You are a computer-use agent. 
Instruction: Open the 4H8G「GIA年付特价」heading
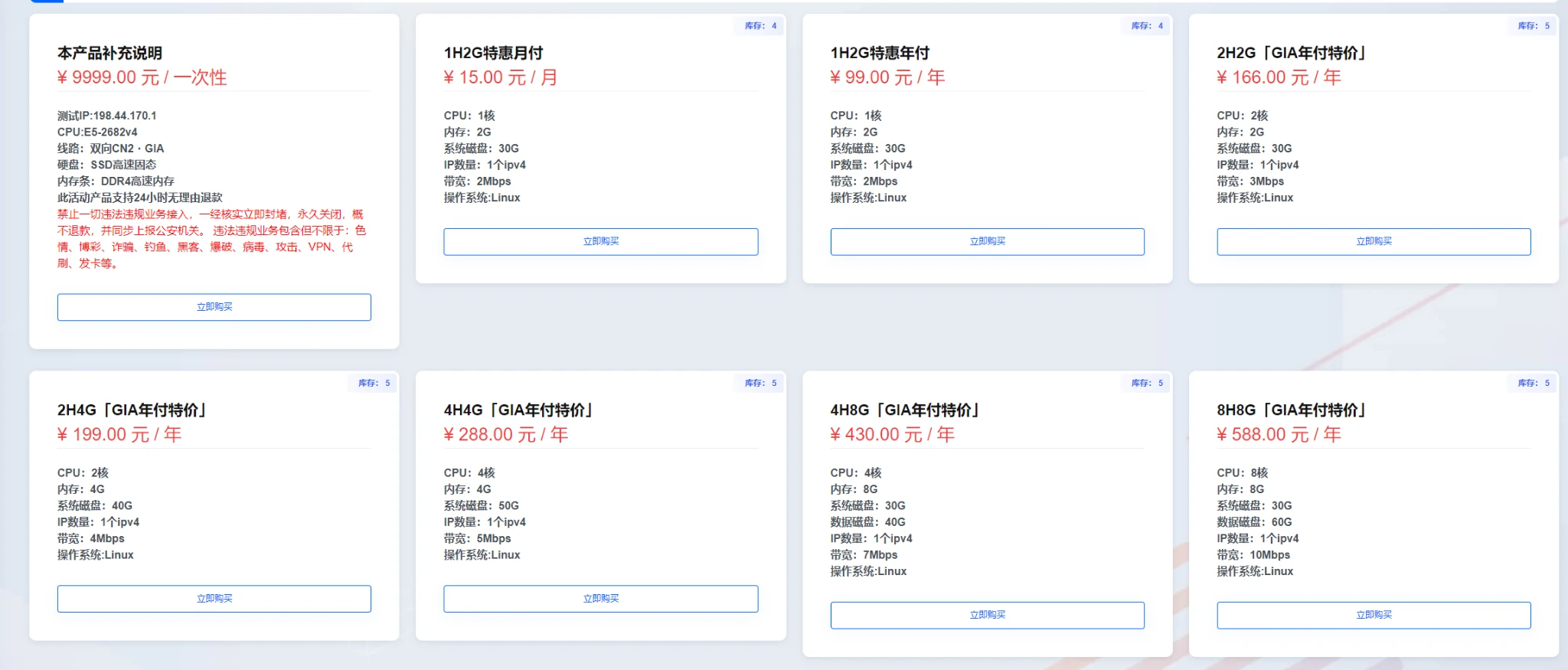[905, 410]
